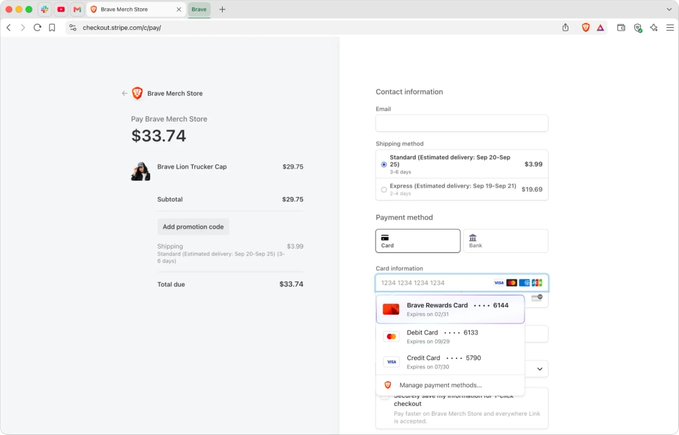This screenshot has width=679, height=435.
Task: Click the Visa logo in card field
Action: click(x=498, y=283)
